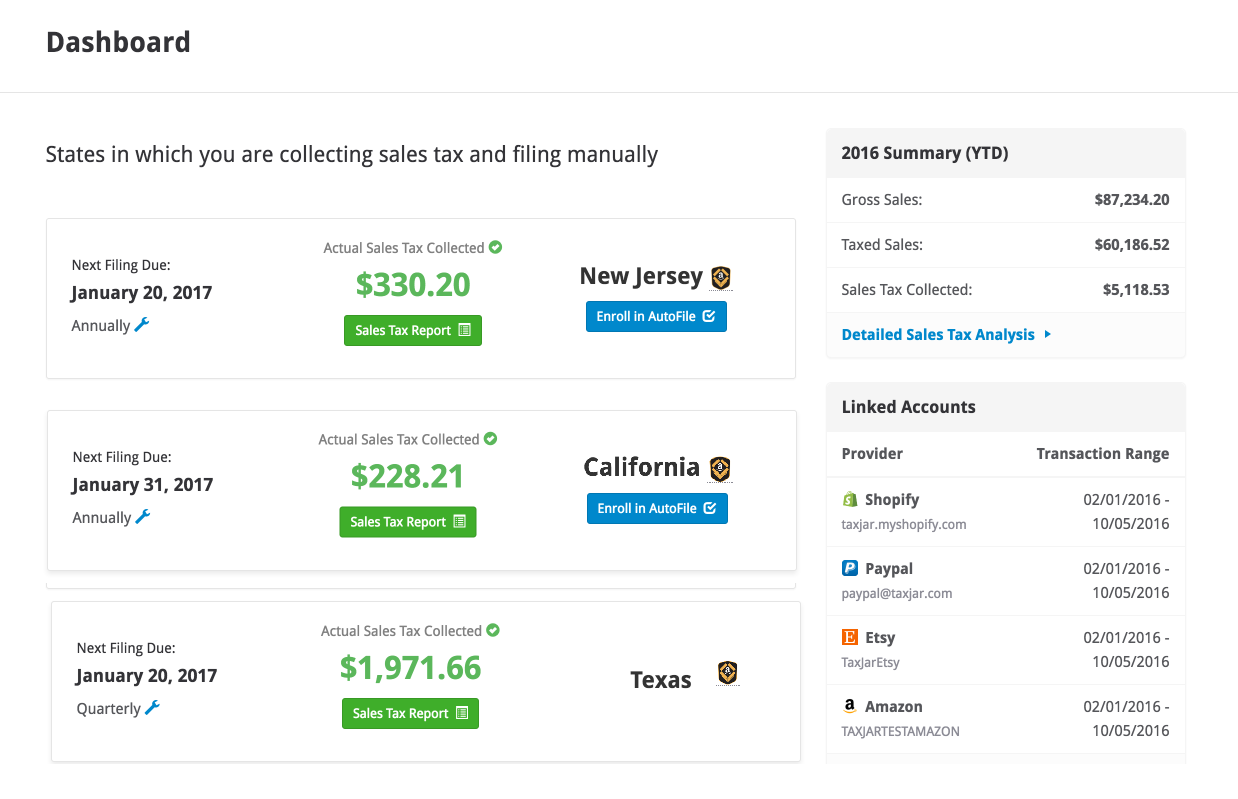This screenshot has height=799, width=1238.
Task: Click the Amazon provider icon
Action: click(x=851, y=706)
